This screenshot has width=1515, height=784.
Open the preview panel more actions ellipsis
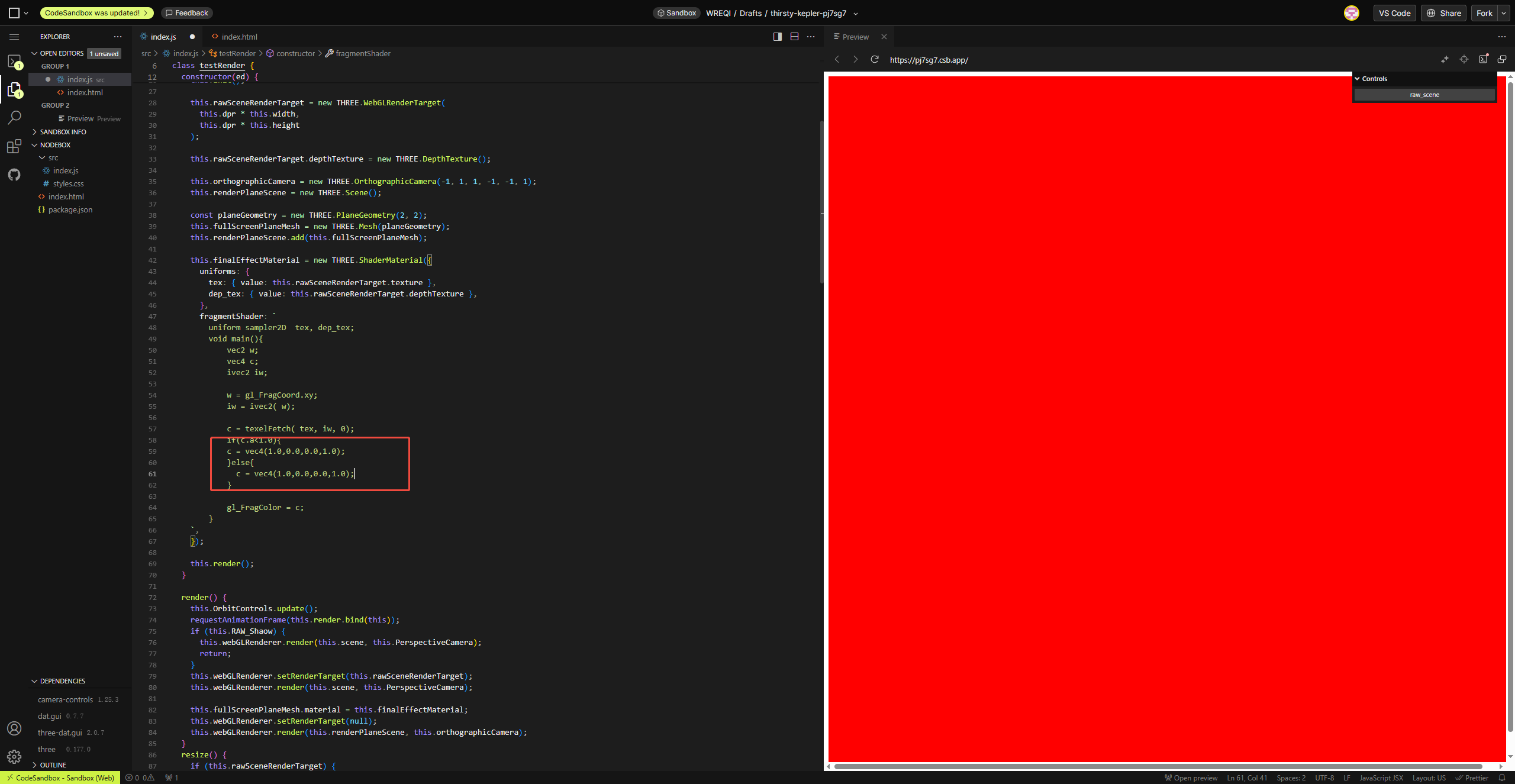(1502, 37)
